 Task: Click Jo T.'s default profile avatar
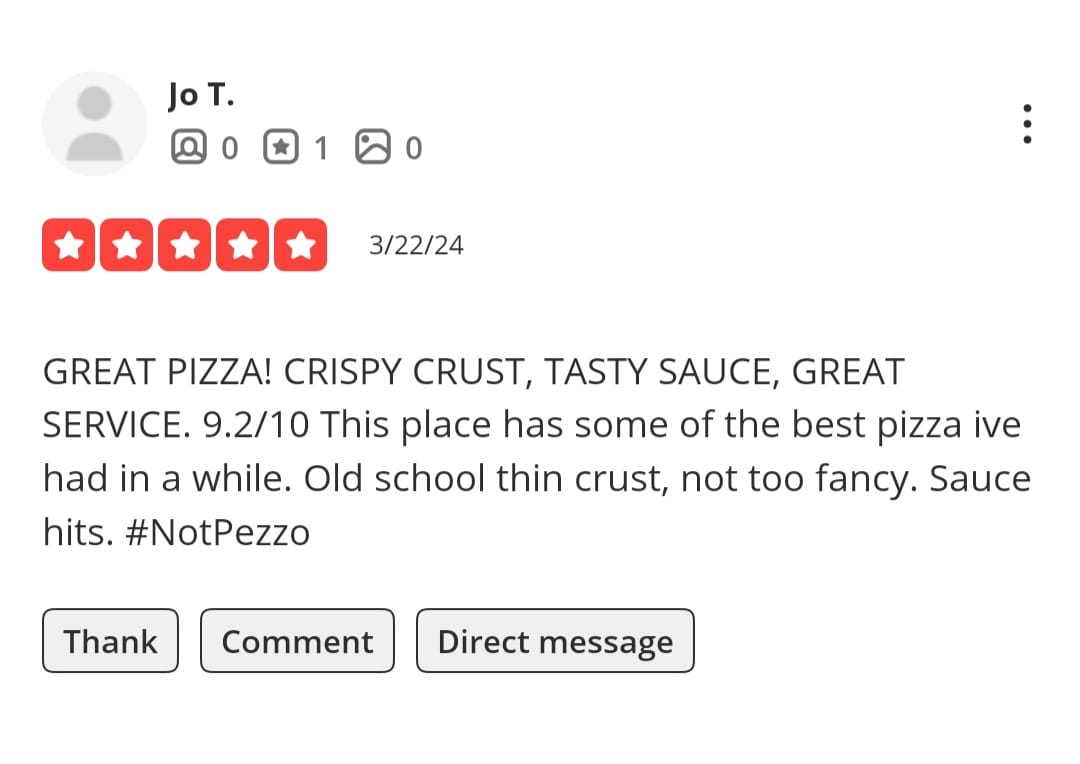point(94,123)
